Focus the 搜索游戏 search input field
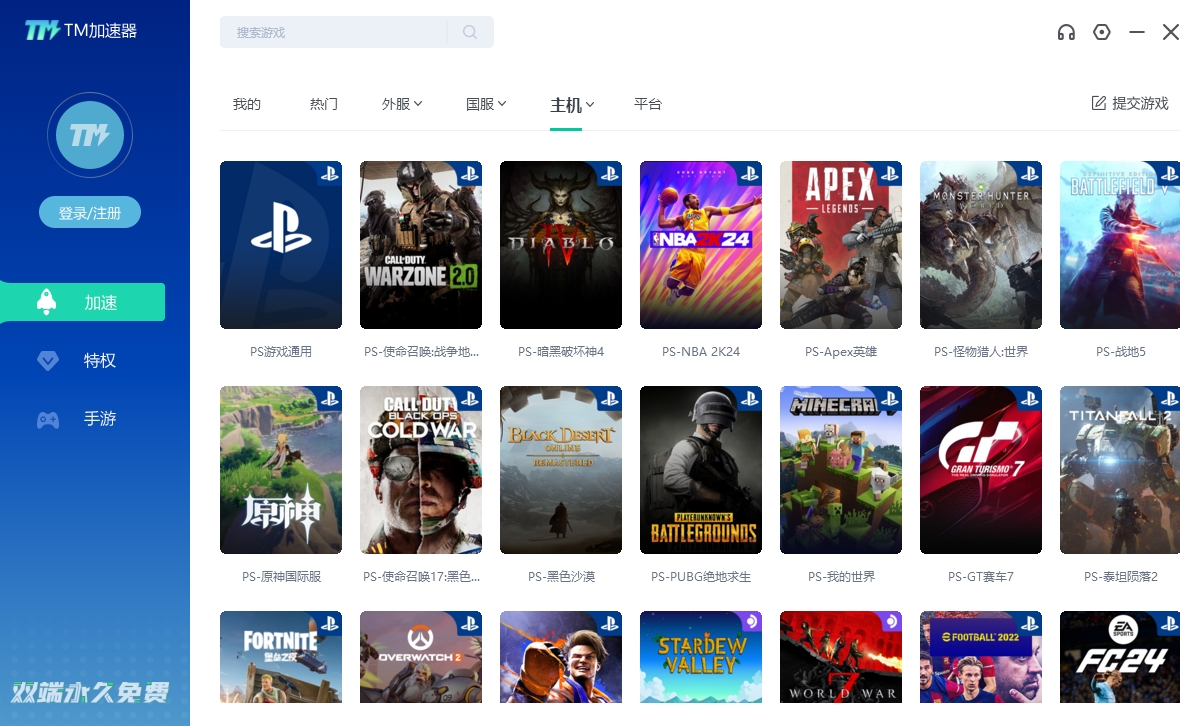Viewport: 1180px width, 726px height. (333, 32)
